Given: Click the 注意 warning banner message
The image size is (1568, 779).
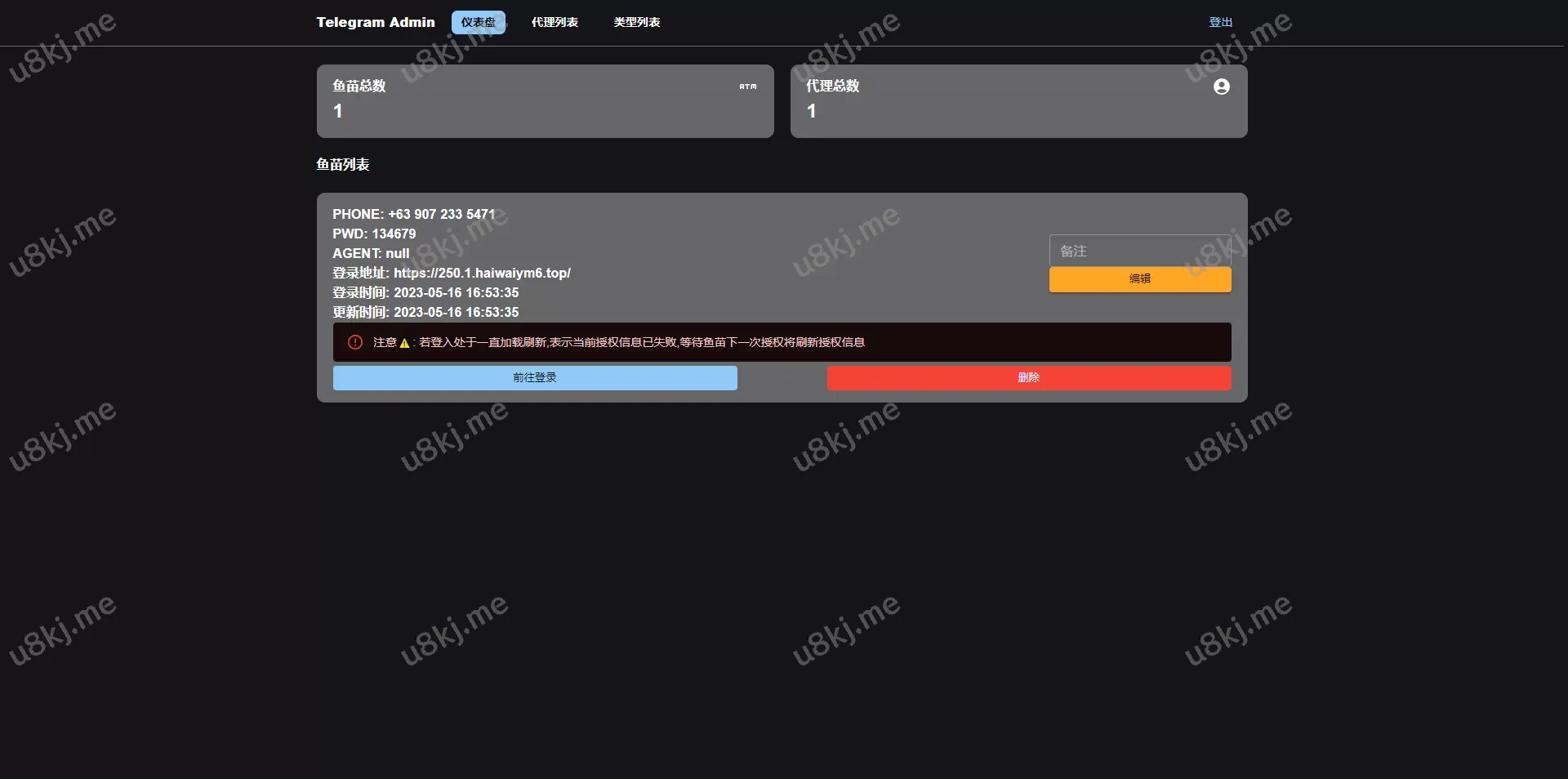Looking at the screenshot, I should pos(641,343).
